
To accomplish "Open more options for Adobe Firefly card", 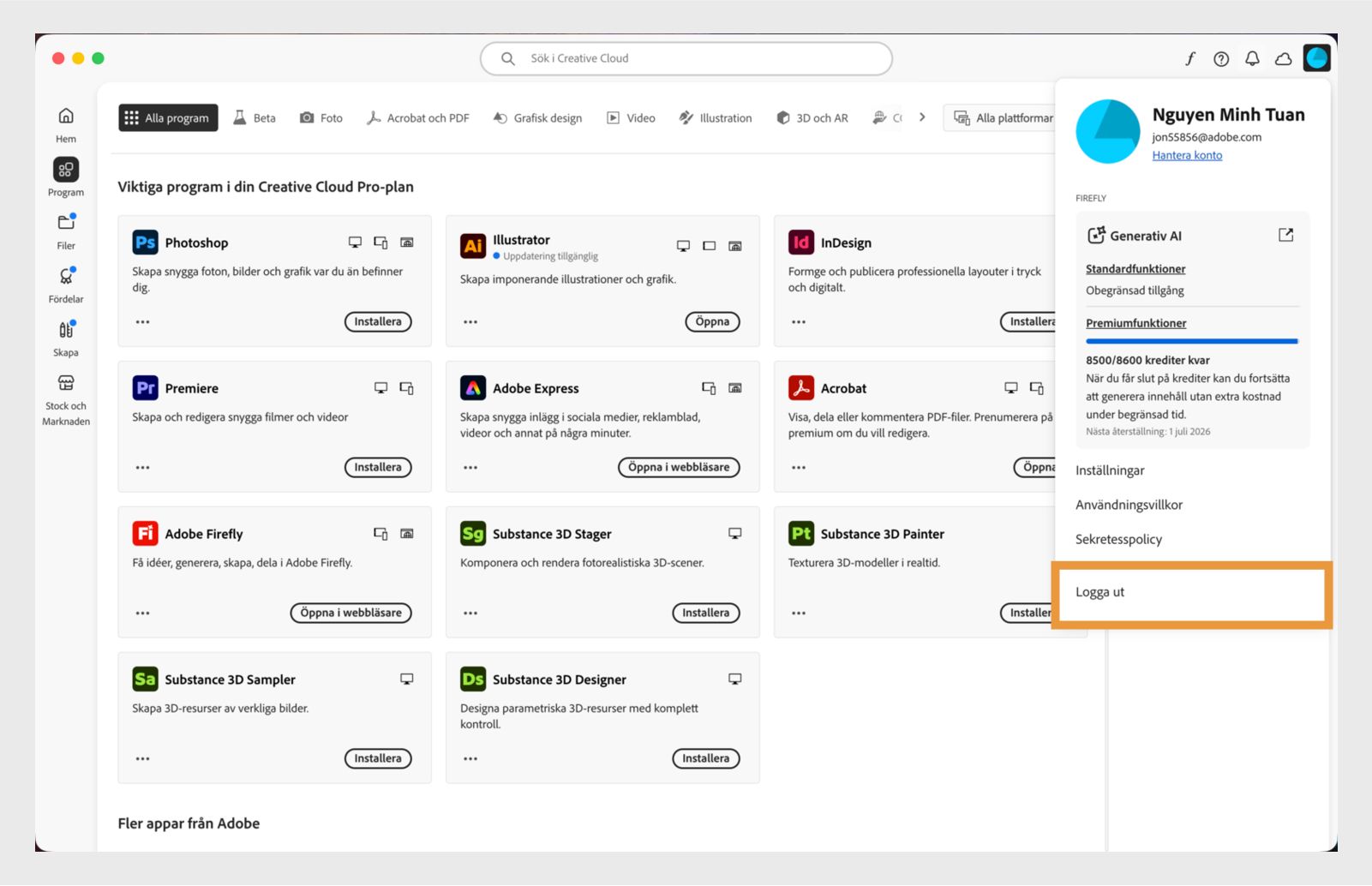I will point(142,614).
